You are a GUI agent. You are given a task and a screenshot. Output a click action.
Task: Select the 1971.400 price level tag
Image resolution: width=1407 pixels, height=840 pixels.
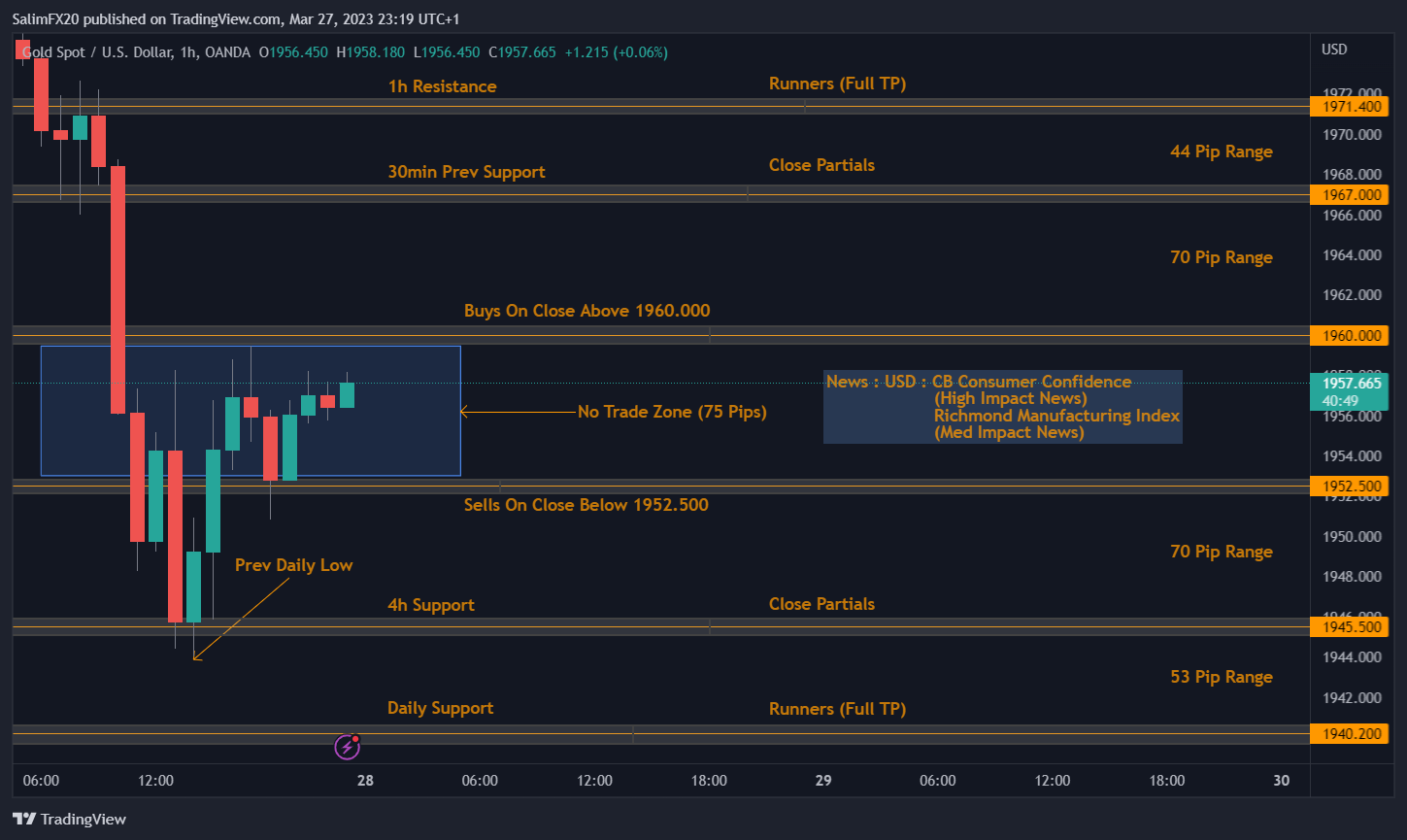1347,107
